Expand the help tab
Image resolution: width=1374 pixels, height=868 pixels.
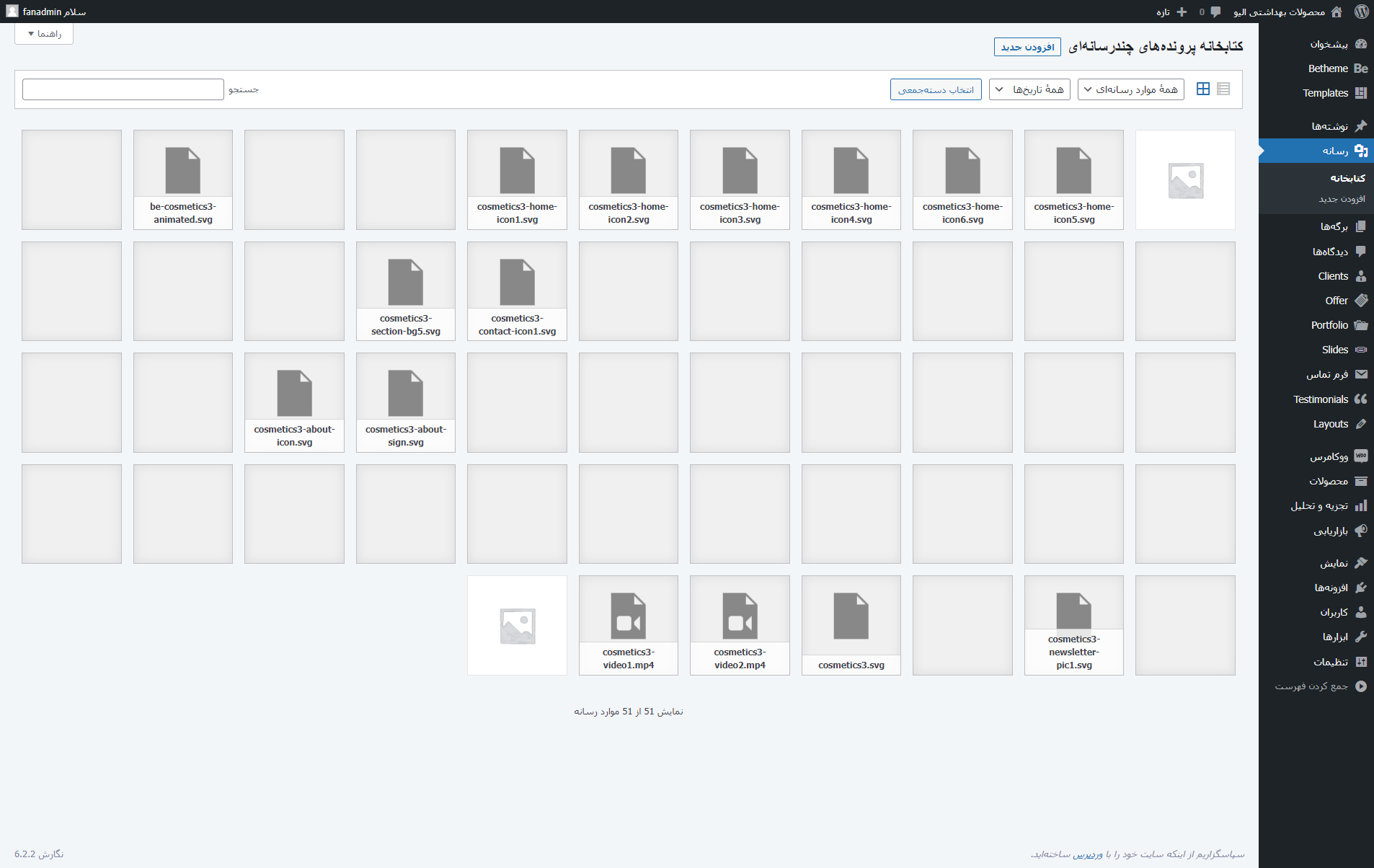tap(44, 34)
